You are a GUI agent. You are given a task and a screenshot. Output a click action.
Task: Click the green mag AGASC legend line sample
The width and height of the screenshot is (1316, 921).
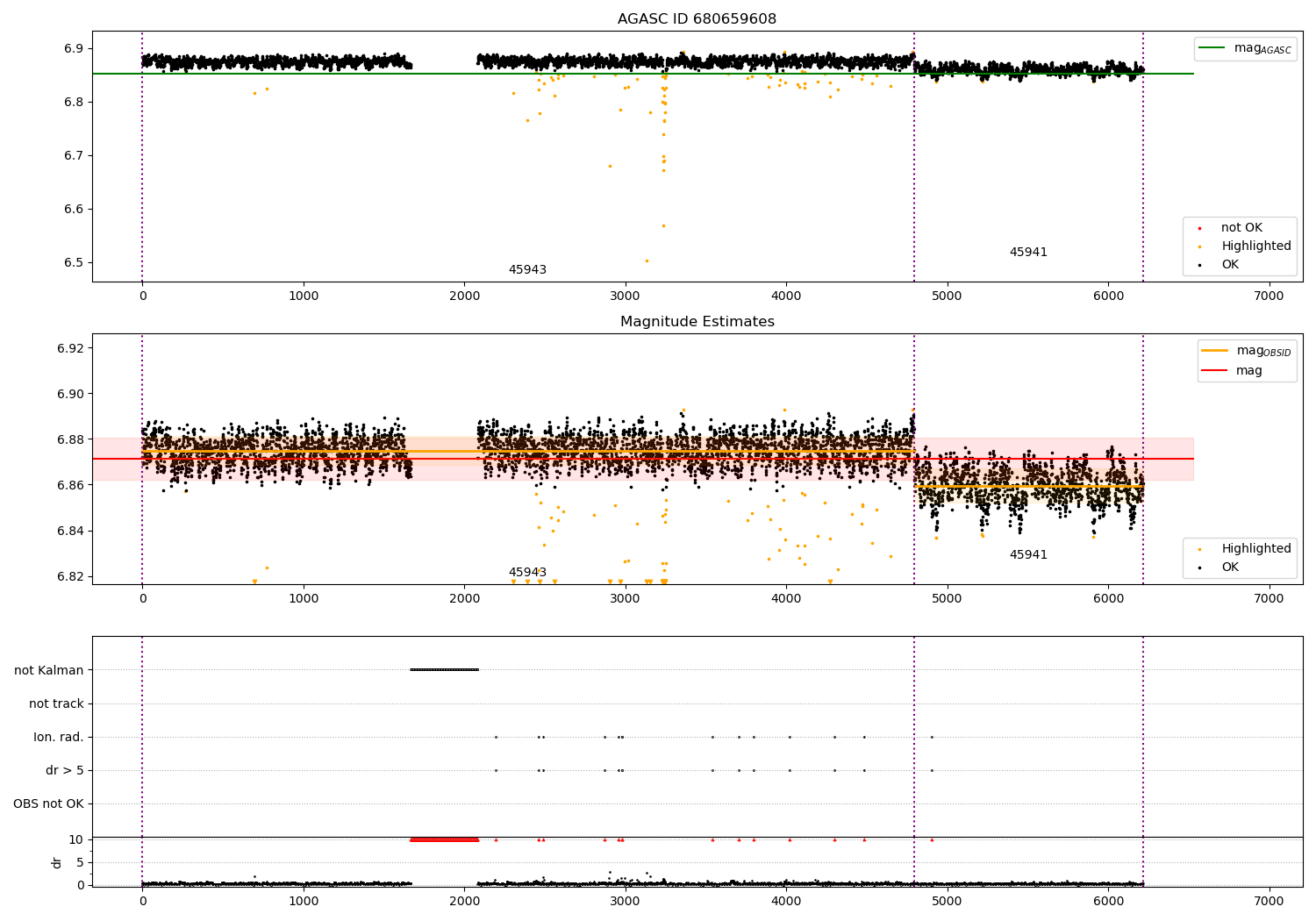1213,48
